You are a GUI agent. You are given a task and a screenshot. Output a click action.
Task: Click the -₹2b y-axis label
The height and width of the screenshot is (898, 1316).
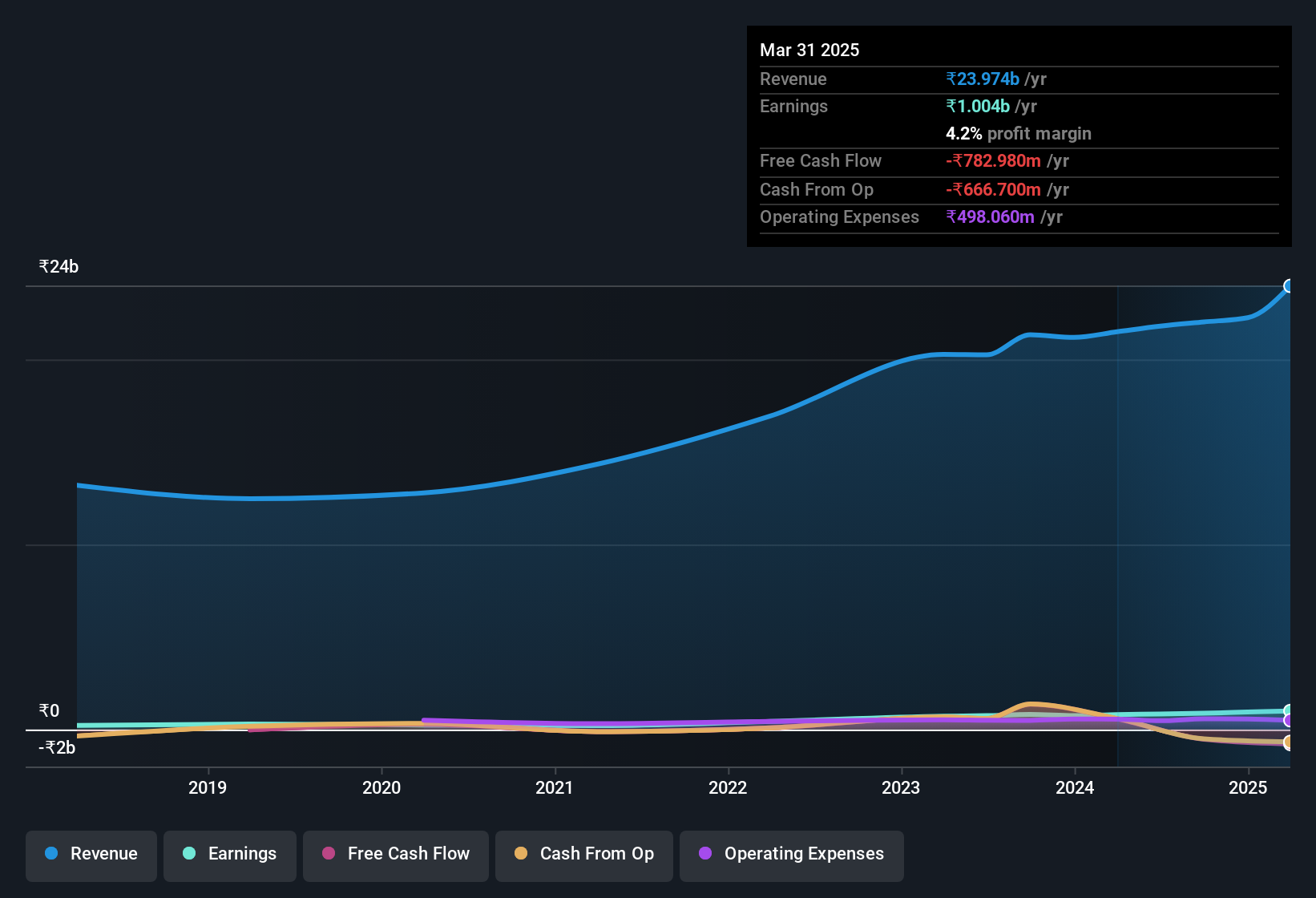57,748
